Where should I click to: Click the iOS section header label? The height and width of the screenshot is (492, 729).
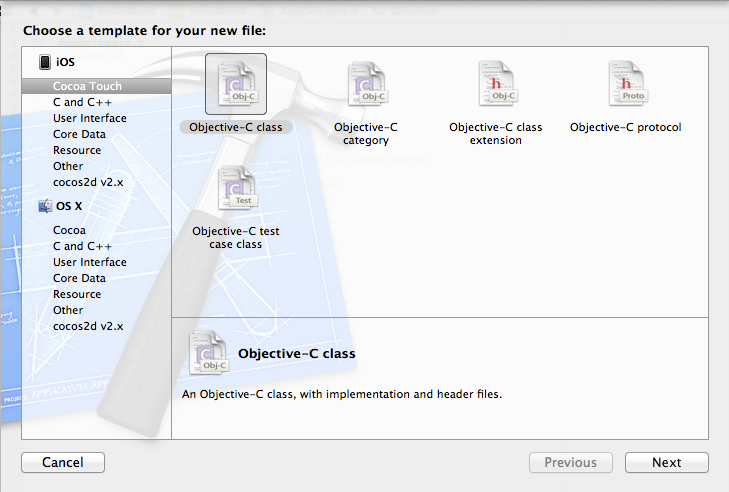coord(65,62)
